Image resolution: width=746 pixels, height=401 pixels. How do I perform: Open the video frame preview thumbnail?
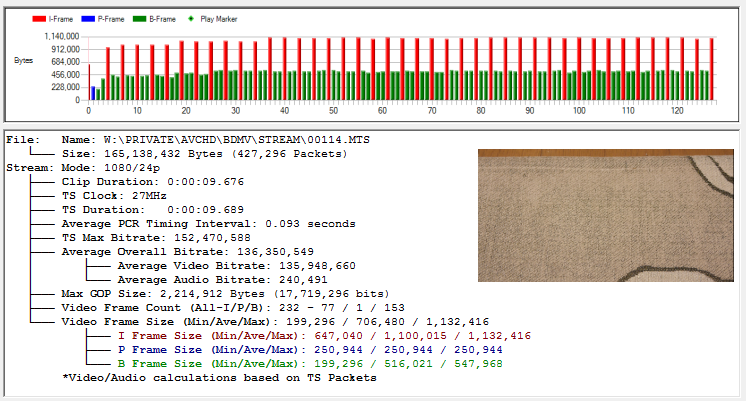tap(609, 215)
